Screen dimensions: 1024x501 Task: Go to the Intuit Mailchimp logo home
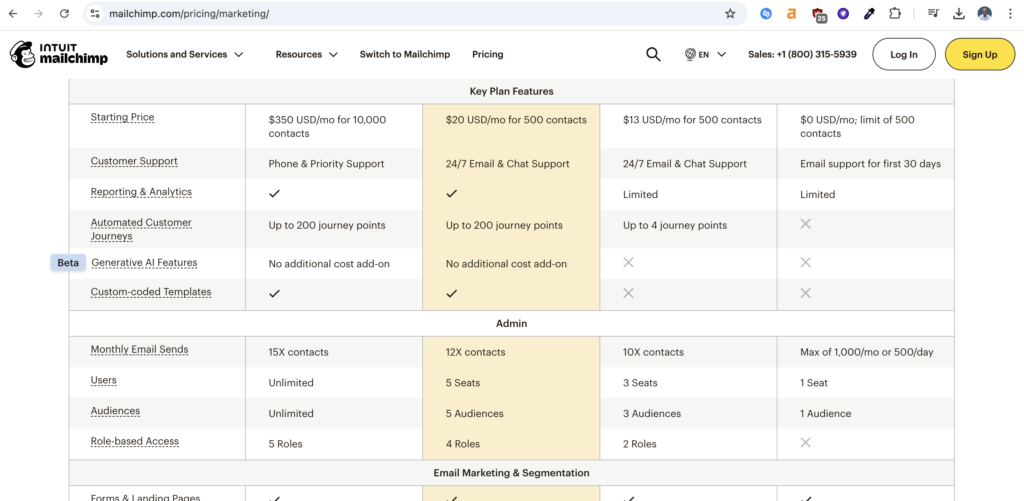[59, 55]
